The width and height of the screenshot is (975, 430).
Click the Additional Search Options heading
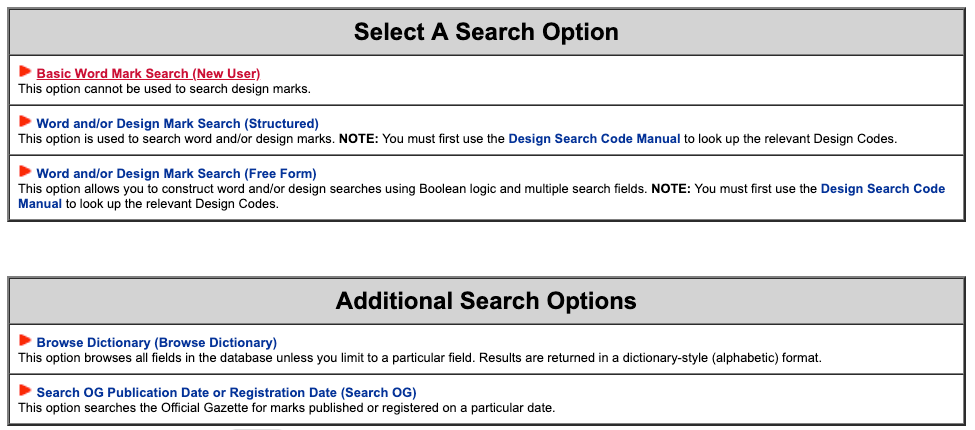coord(486,301)
